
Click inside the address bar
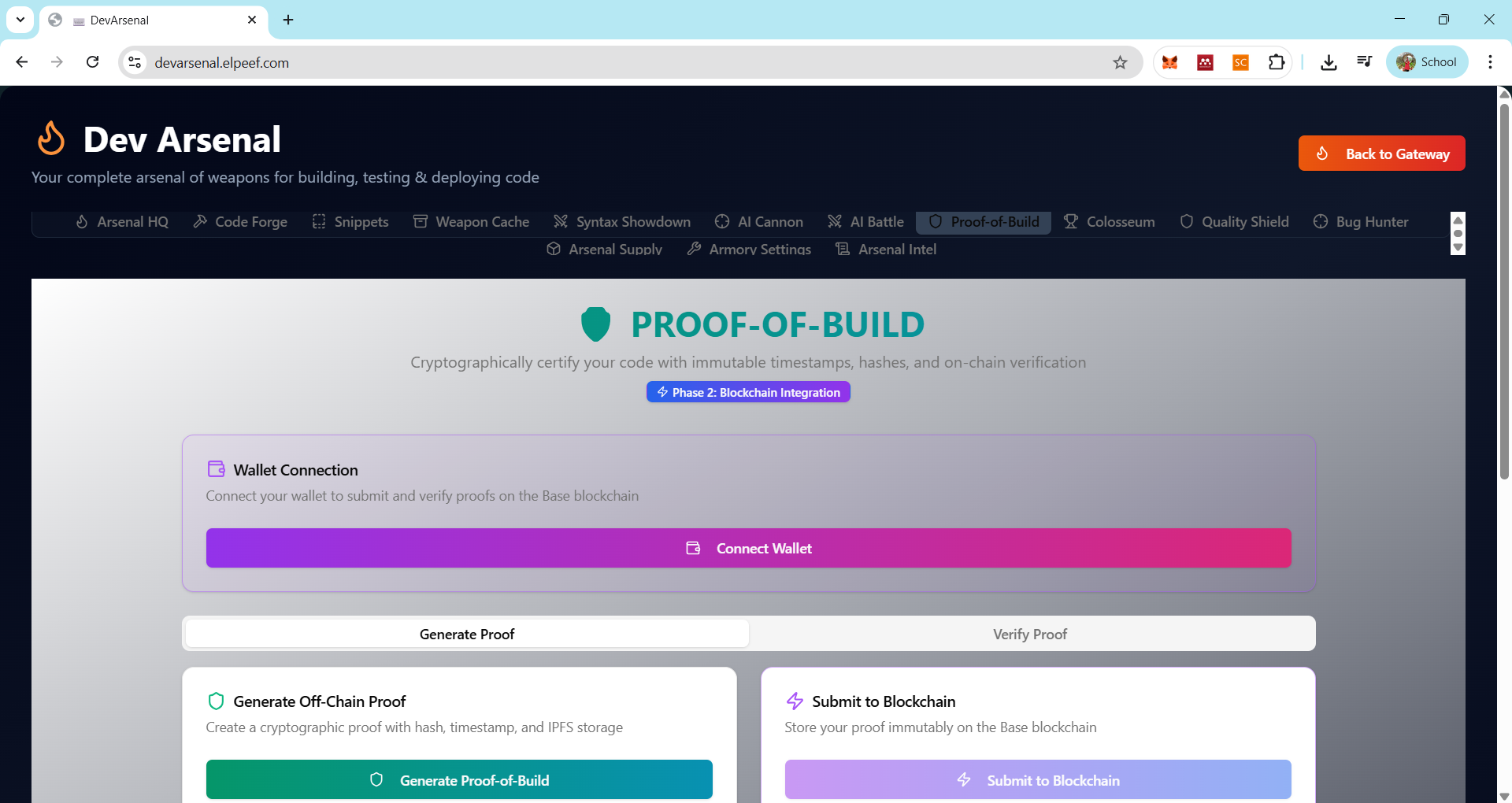551,62
